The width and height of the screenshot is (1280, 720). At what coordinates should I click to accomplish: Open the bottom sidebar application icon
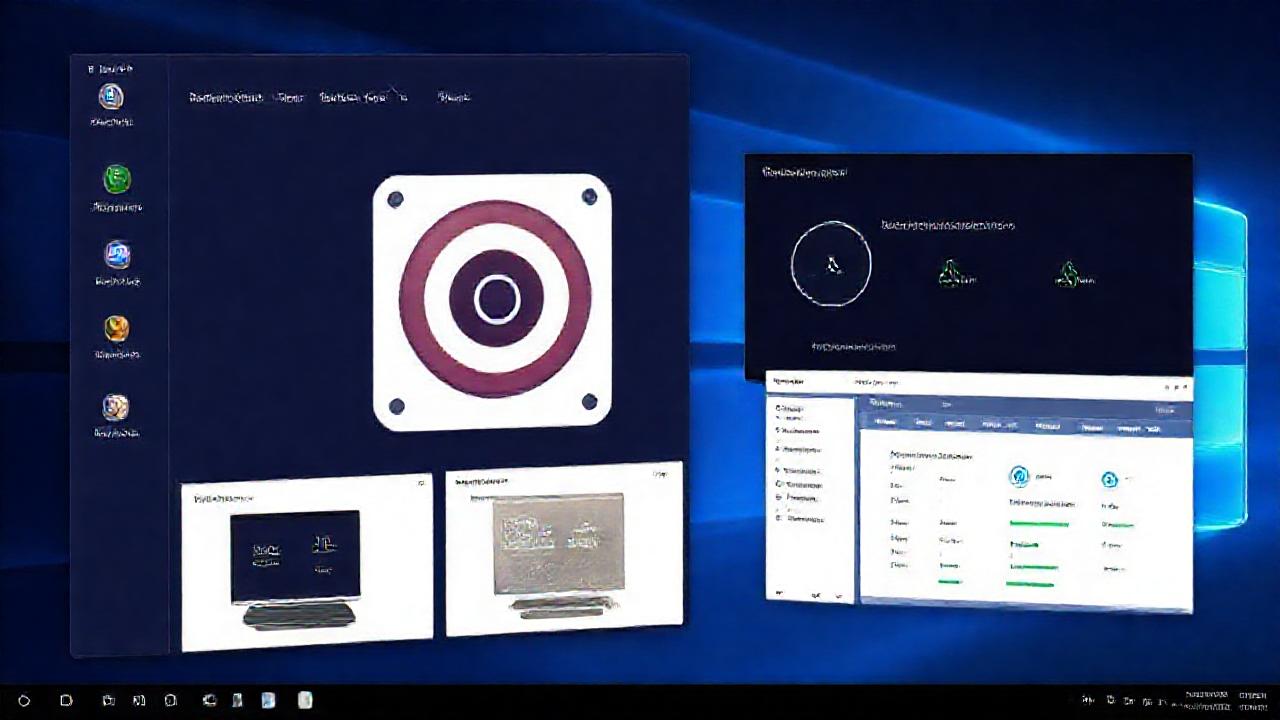click(x=117, y=407)
